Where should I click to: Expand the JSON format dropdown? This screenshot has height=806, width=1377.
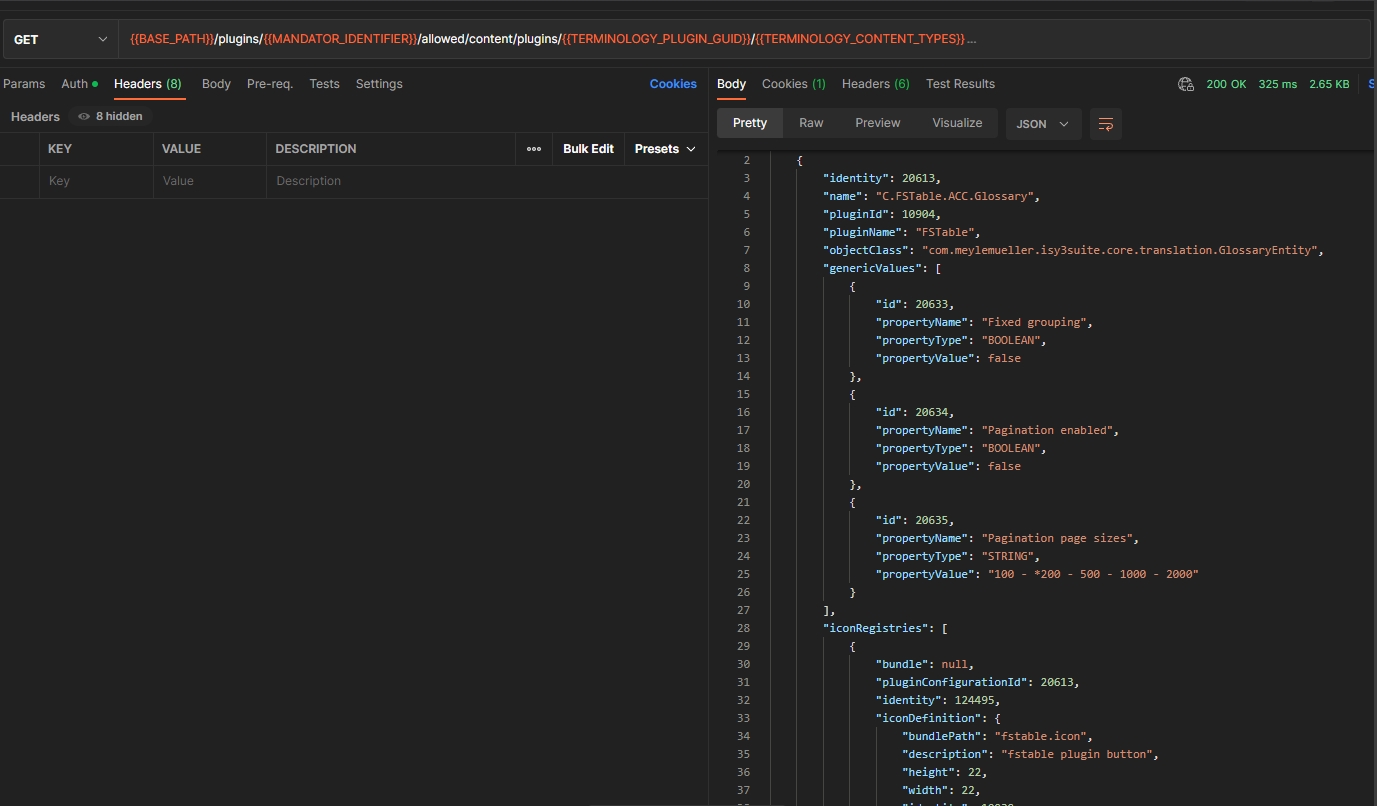click(x=1043, y=124)
